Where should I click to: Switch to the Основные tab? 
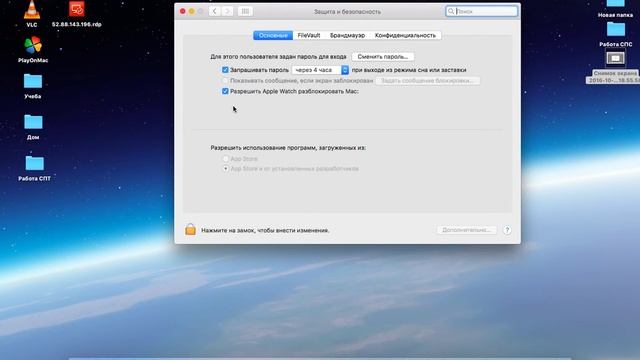pyautogui.click(x=273, y=36)
